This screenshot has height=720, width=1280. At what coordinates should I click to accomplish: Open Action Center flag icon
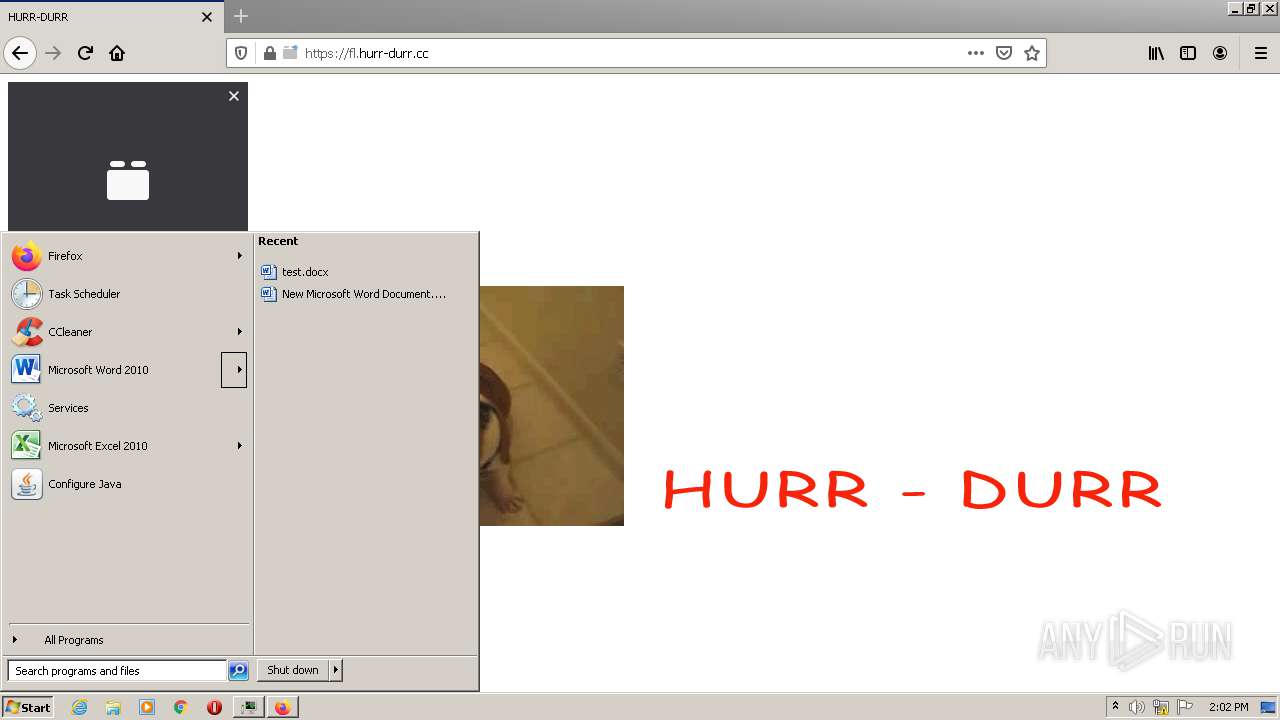pyautogui.click(x=1185, y=707)
